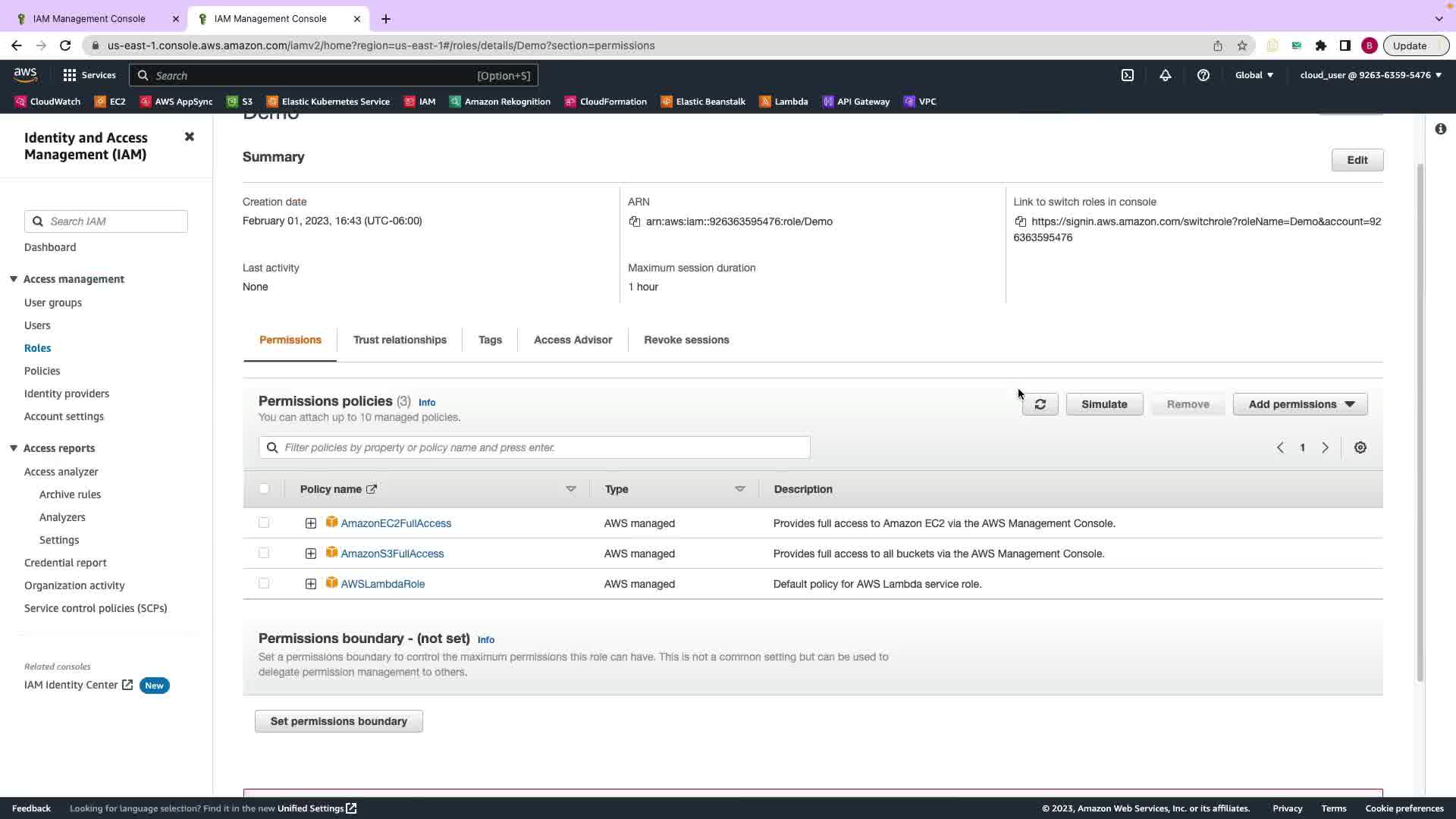Open the Access Advisor tab
This screenshot has width=1456, height=819.
tap(573, 340)
